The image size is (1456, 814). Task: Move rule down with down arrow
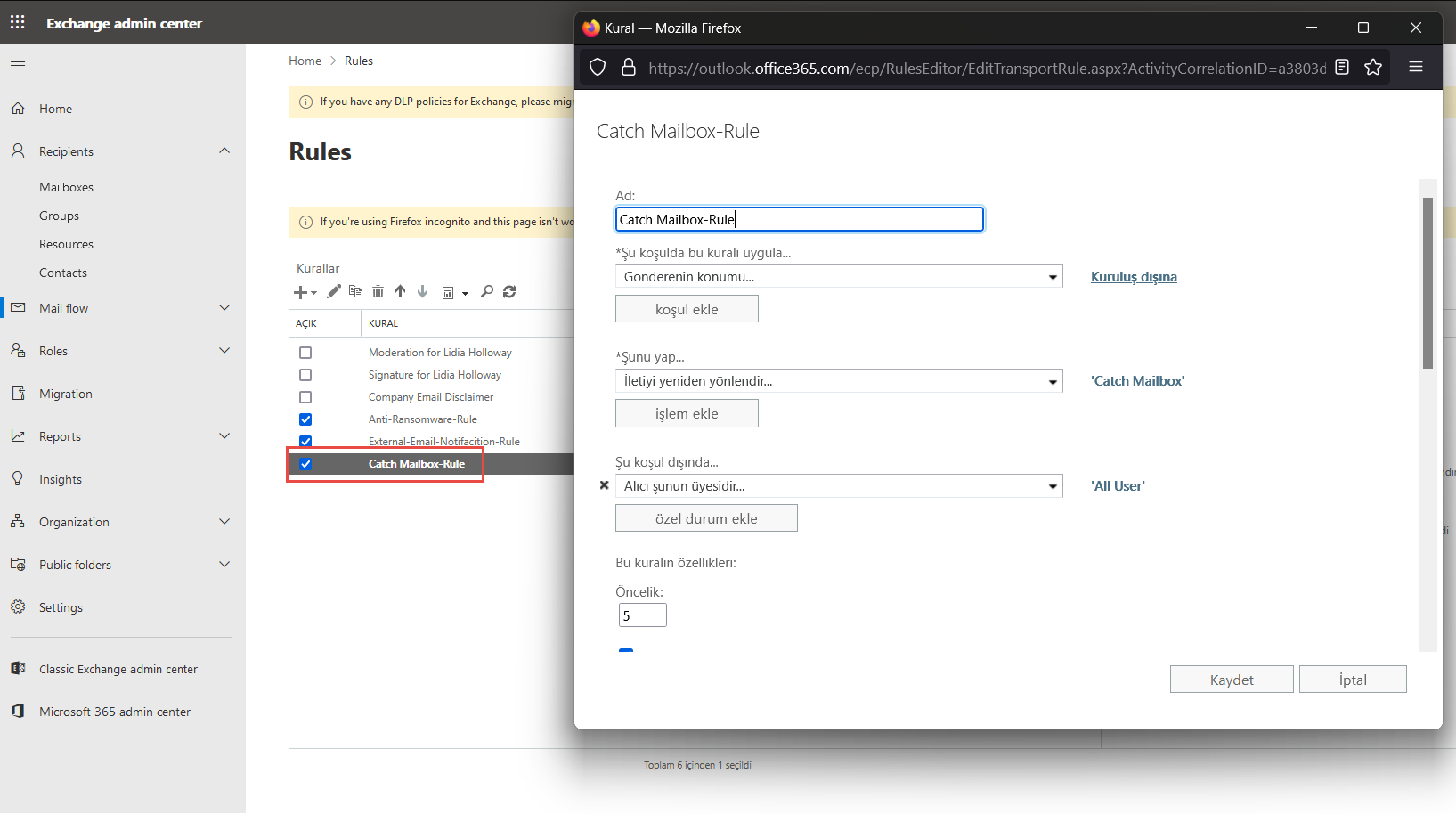point(423,291)
